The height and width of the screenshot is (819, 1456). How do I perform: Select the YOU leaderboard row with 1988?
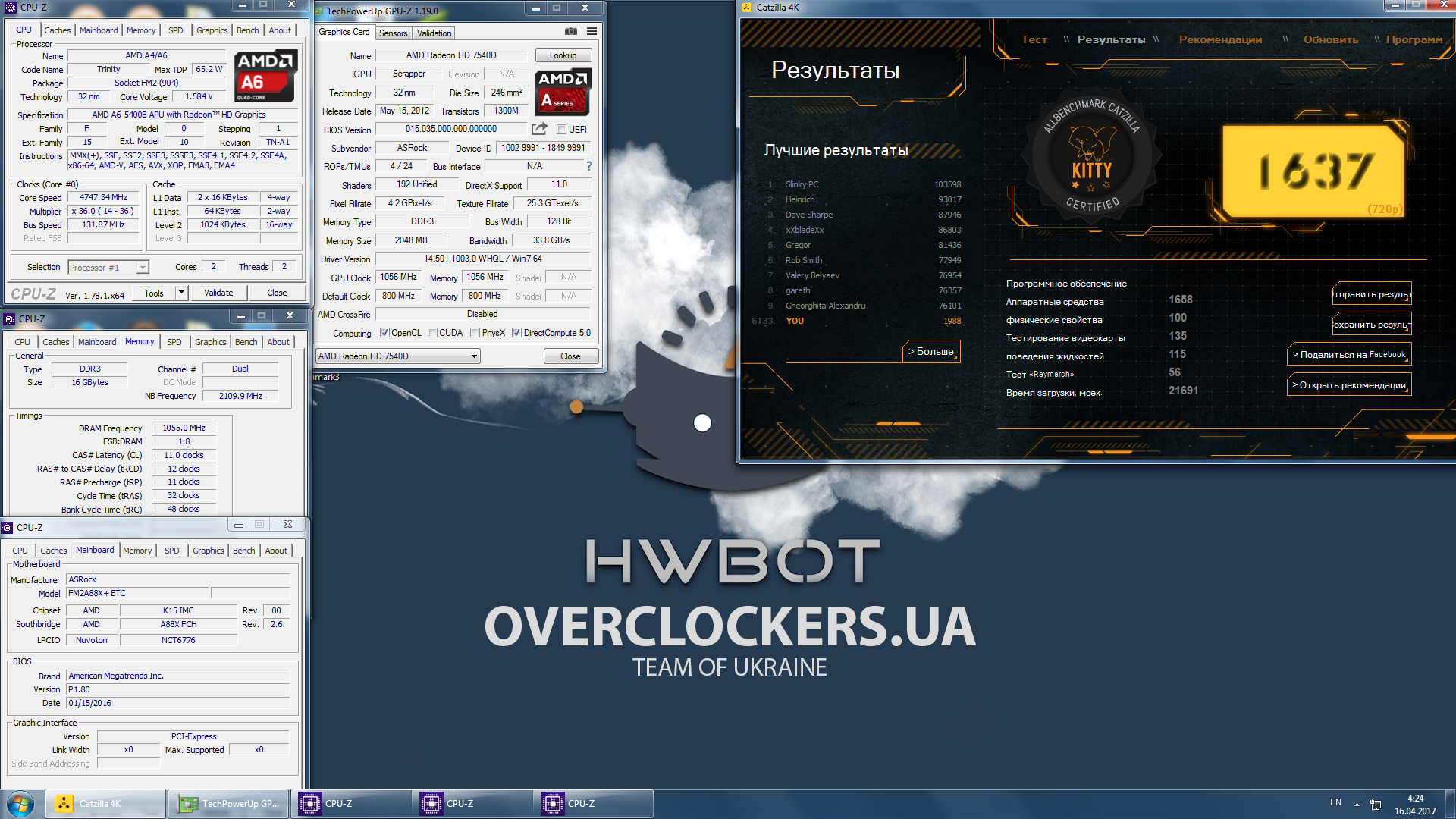click(857, 321)
